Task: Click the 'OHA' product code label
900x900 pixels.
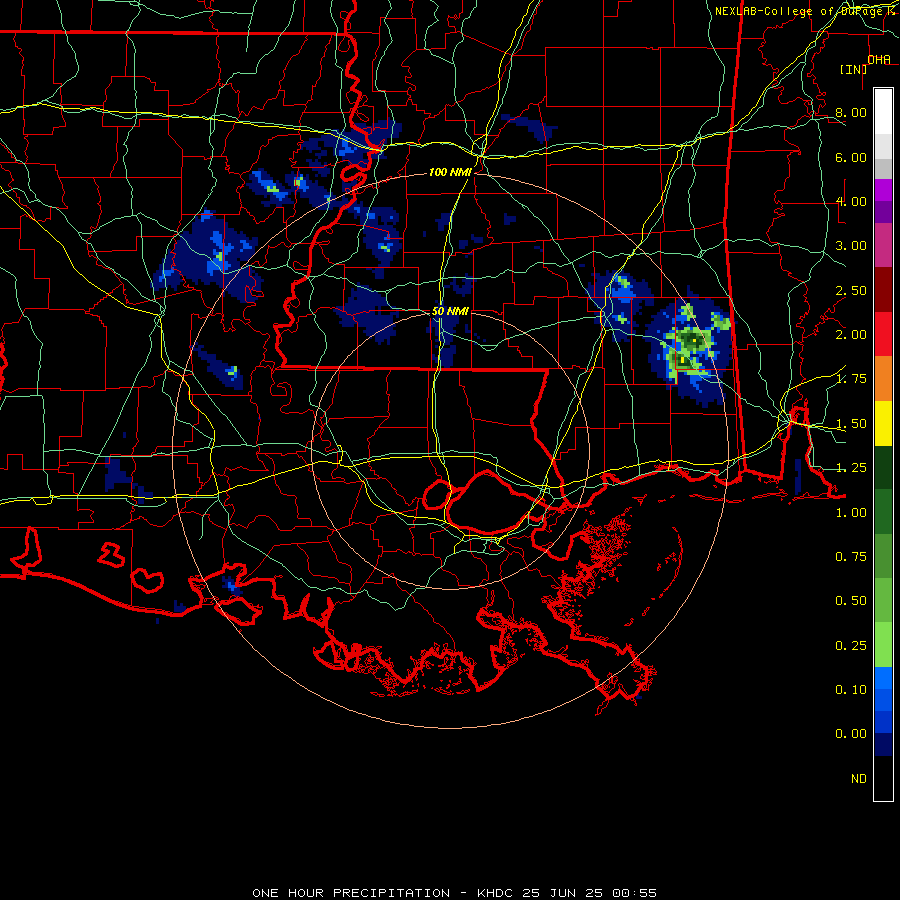Action: 879,60
